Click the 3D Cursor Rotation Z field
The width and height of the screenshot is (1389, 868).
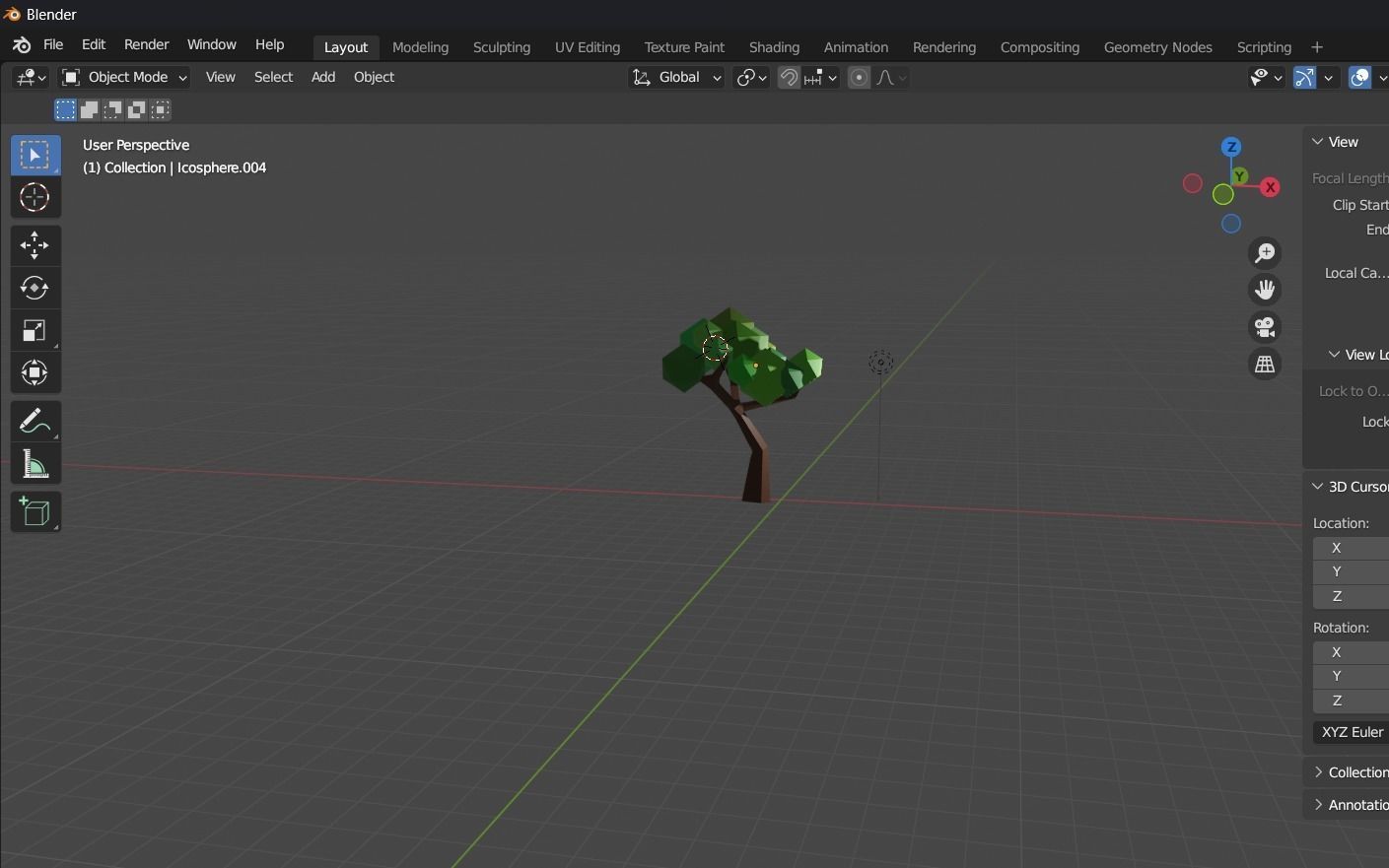coord(1351,701)
